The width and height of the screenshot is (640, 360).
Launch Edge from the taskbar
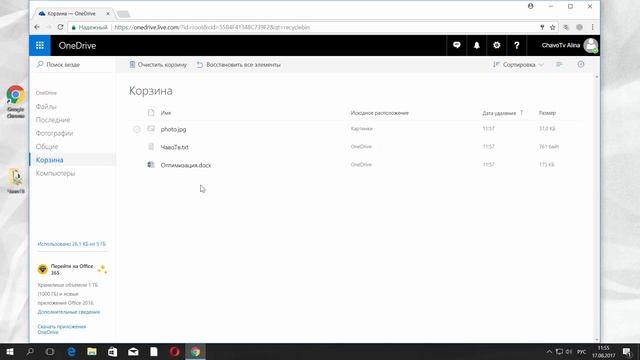tap(71, 351)
